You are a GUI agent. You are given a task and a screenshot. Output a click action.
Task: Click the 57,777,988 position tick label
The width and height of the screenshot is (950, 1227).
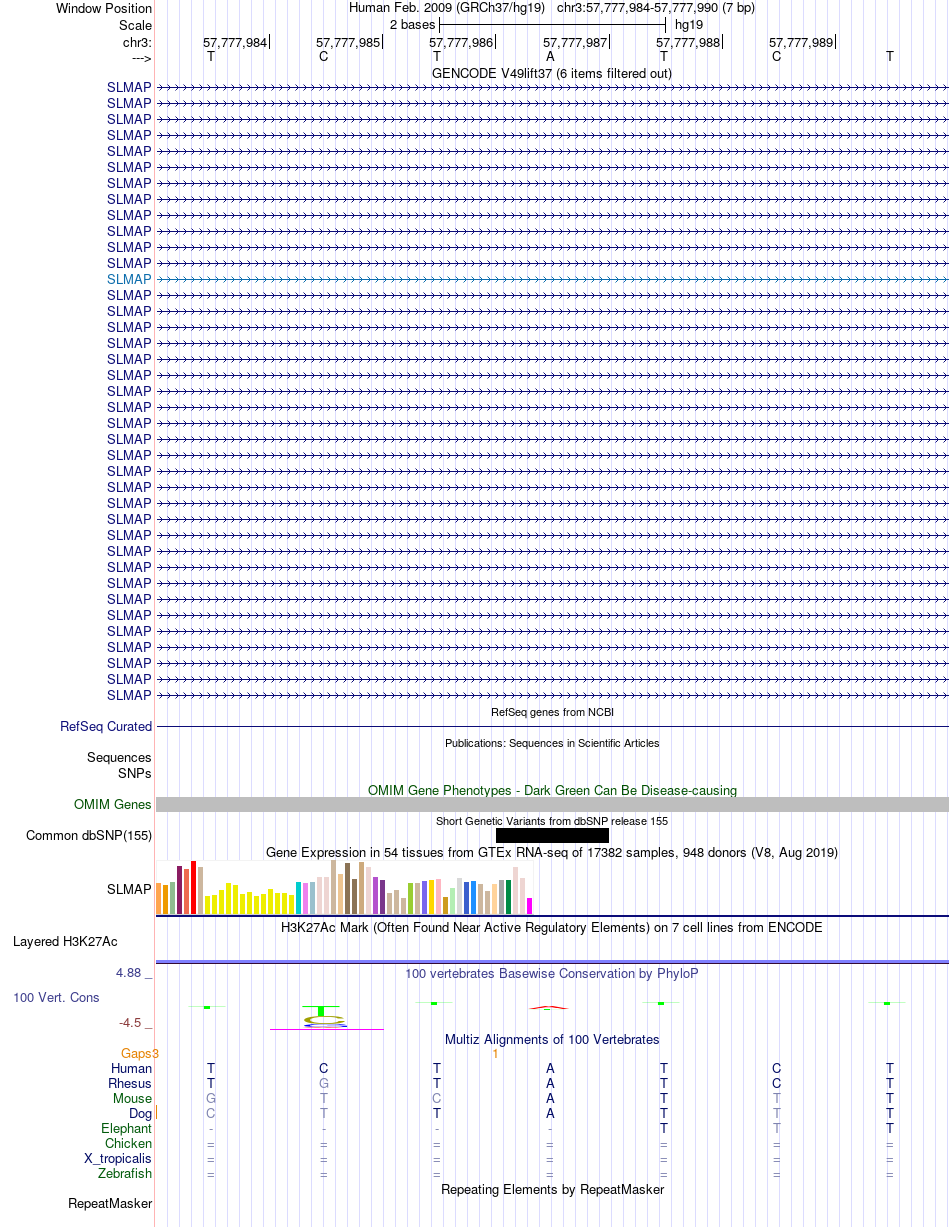click(688, 43)
